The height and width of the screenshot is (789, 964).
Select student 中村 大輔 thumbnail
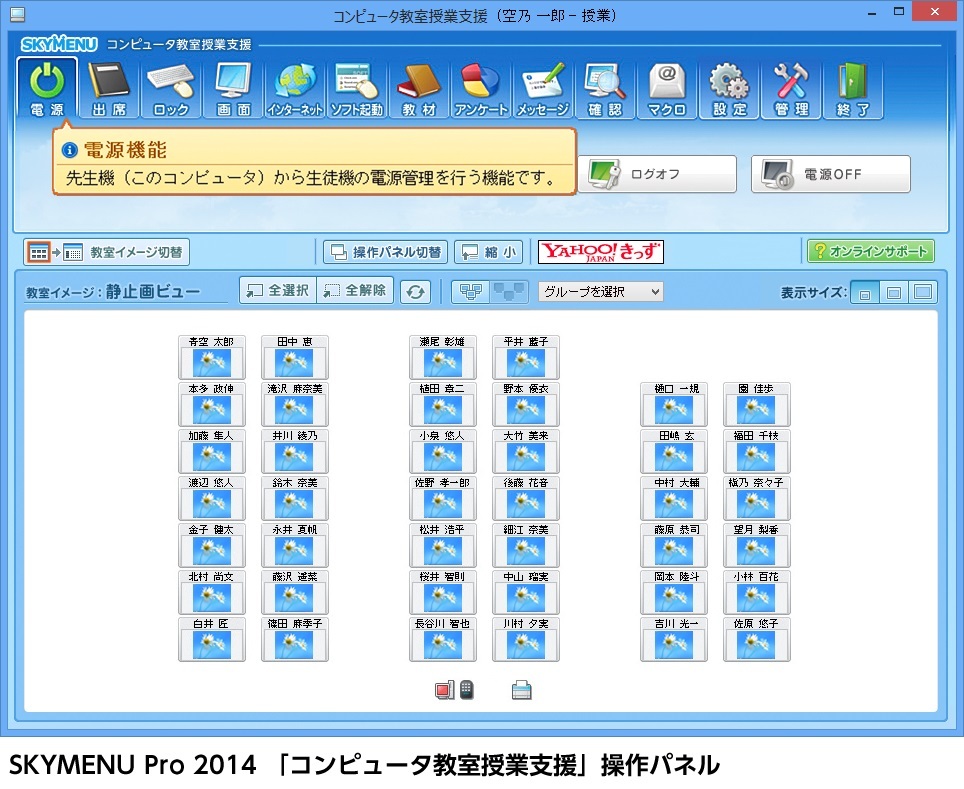[674, 498]
